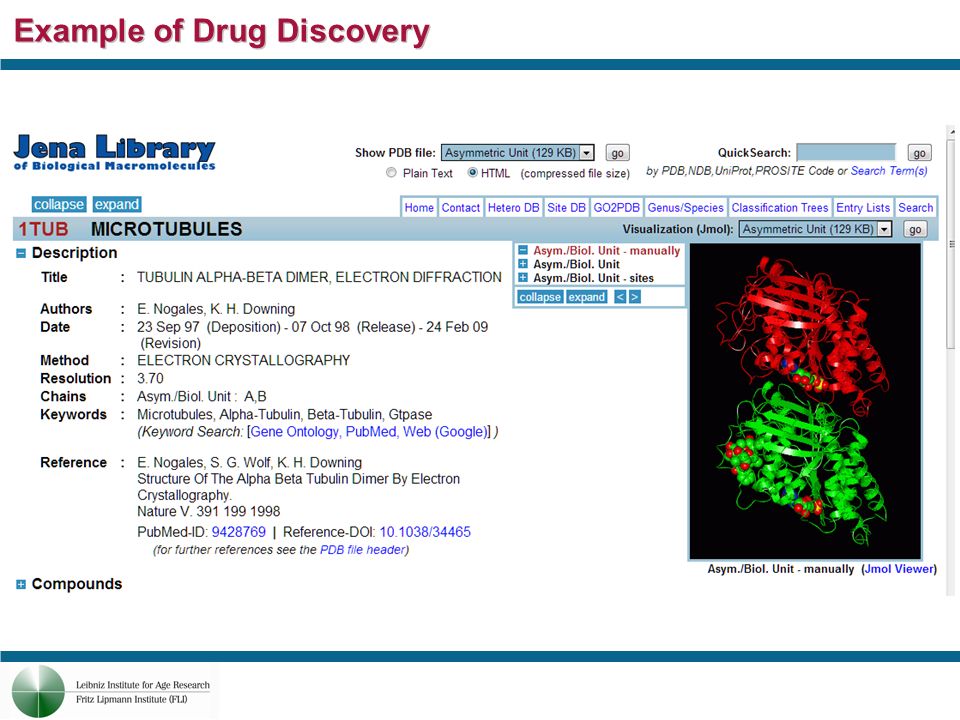
Task: Expand Asym./Biol. Unit - sites entry
Action: click(523, 277)
